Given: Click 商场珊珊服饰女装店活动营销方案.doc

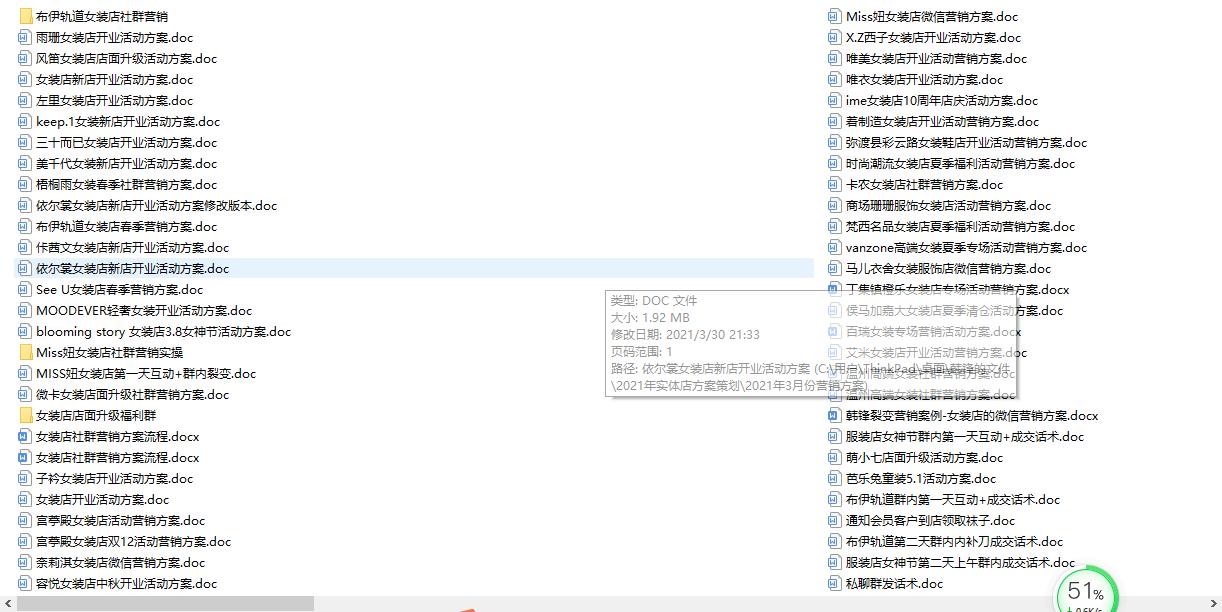Looking at the screenshot, I should pyautogui.click(x=948, y=205).
